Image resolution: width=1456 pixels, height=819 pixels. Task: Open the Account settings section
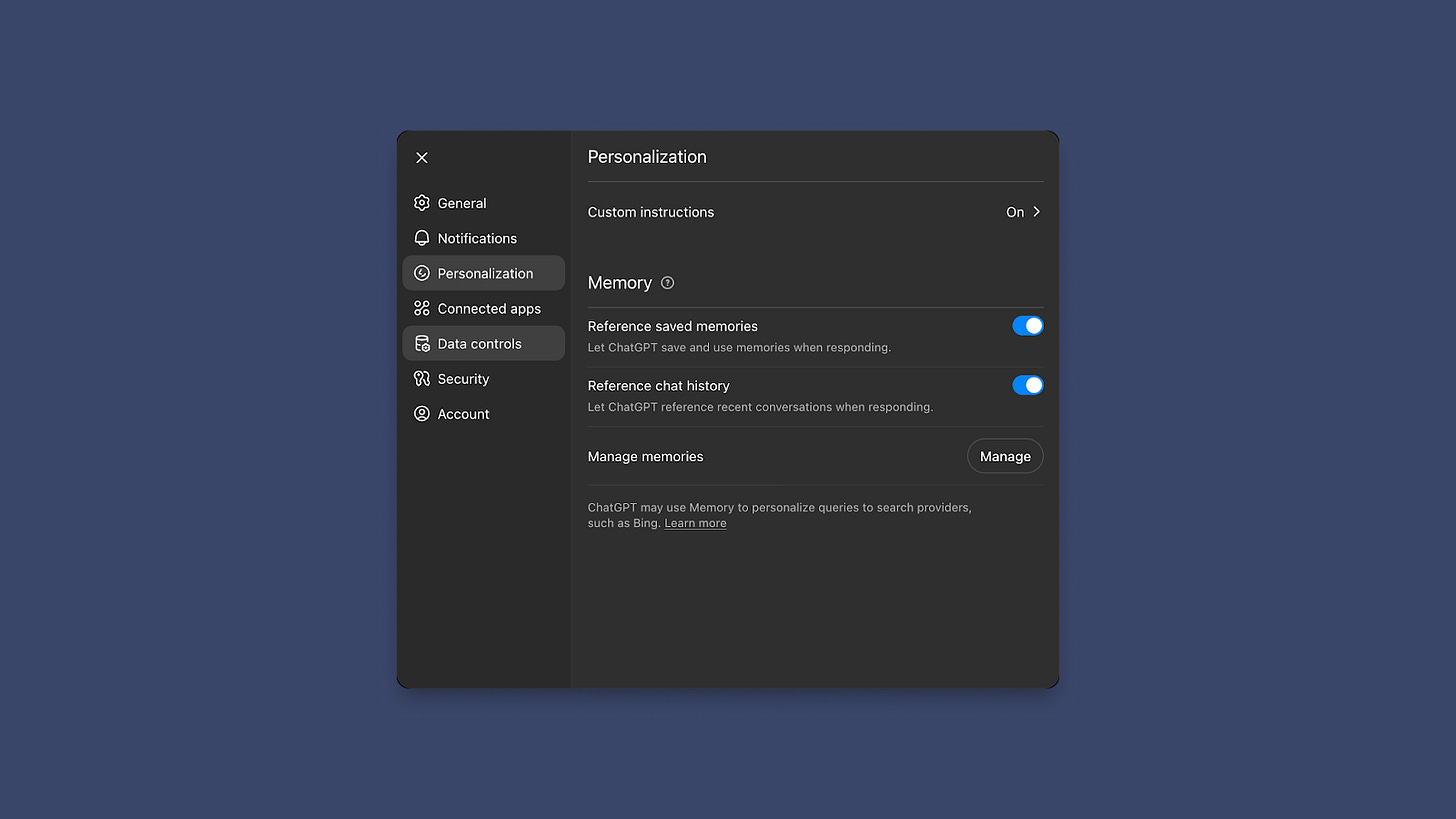(x=463, y=413)
